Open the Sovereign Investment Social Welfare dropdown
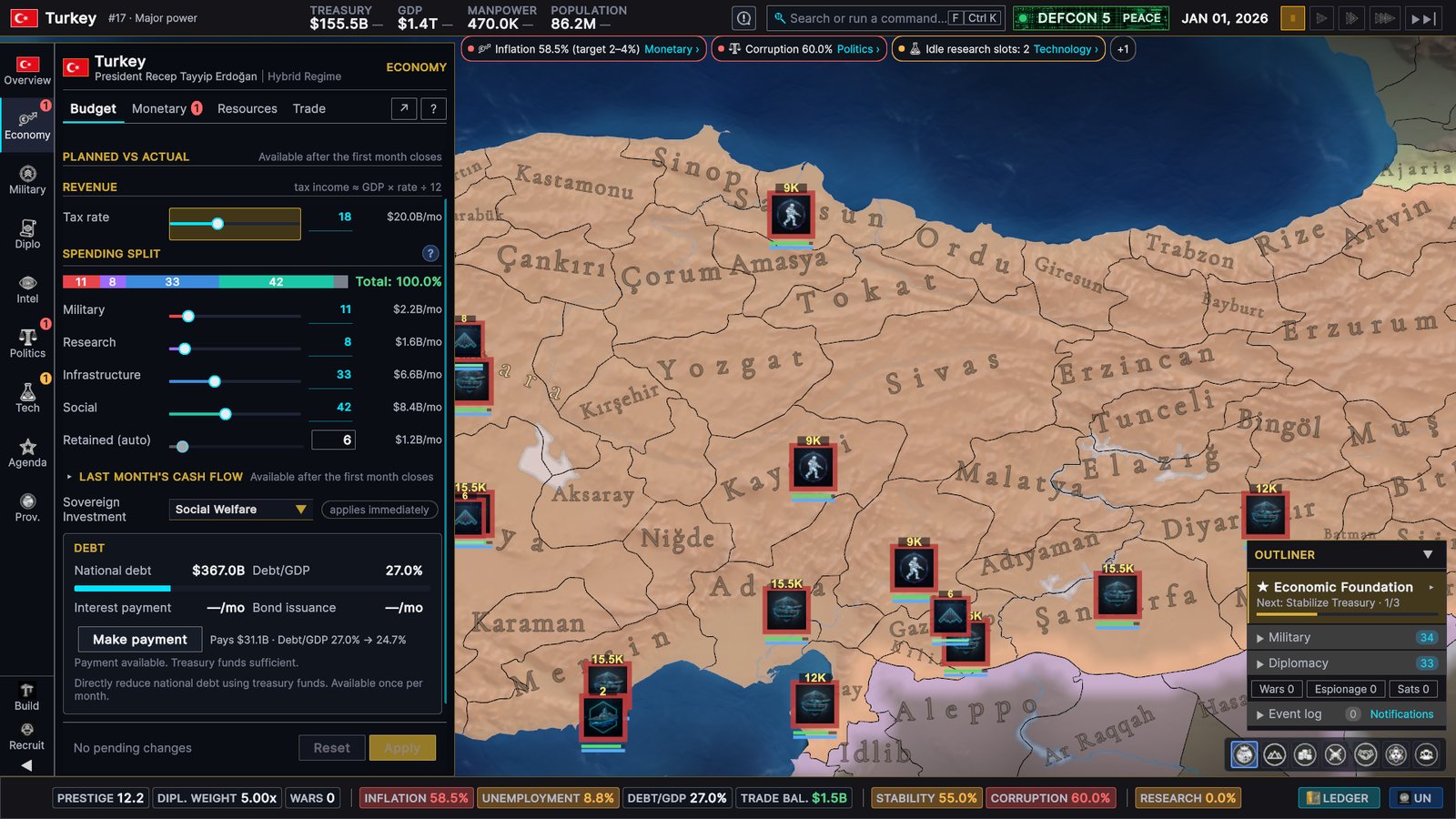 (240, 510)
